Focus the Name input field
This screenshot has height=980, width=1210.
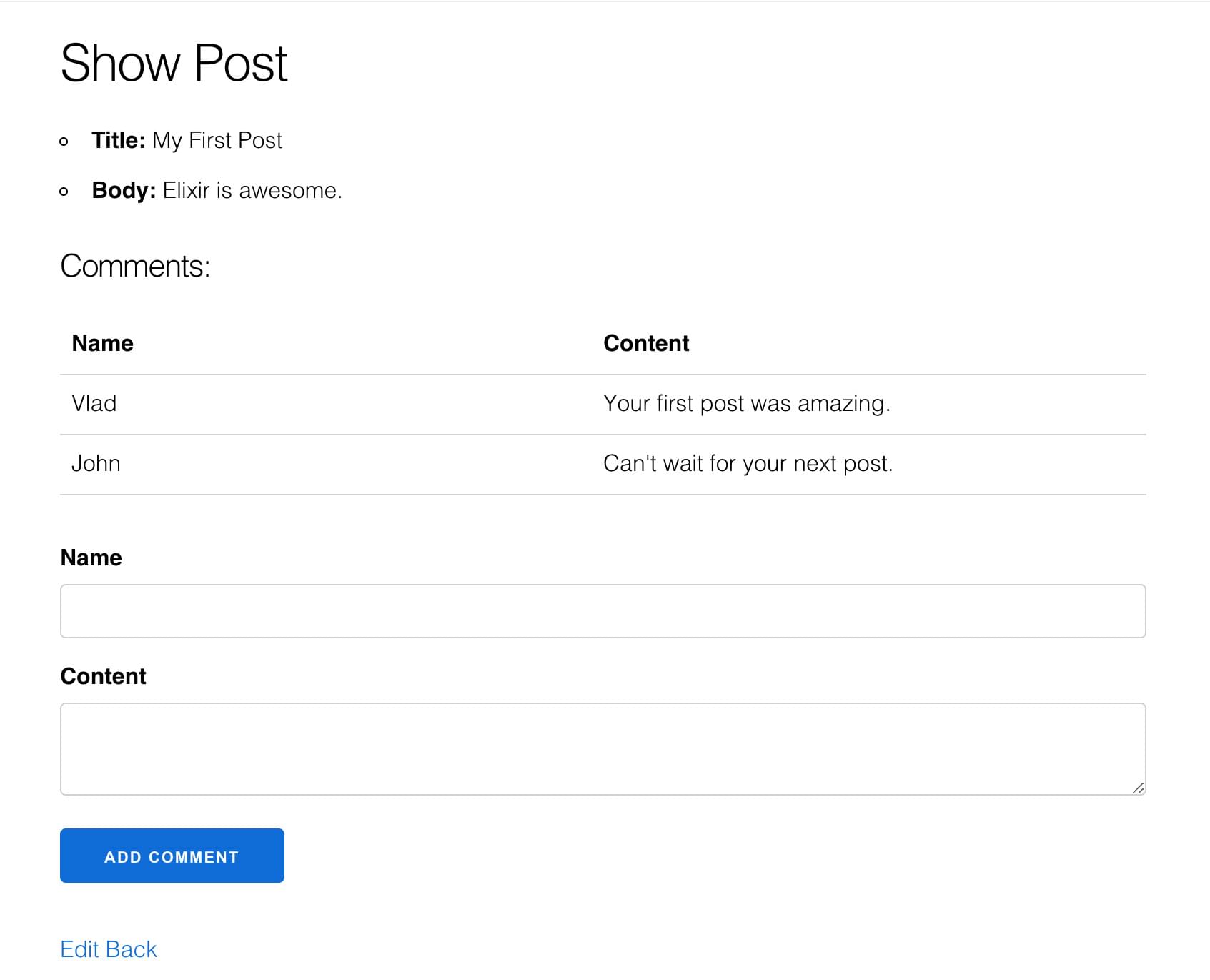pyautogui.click(x=603, y=611)
